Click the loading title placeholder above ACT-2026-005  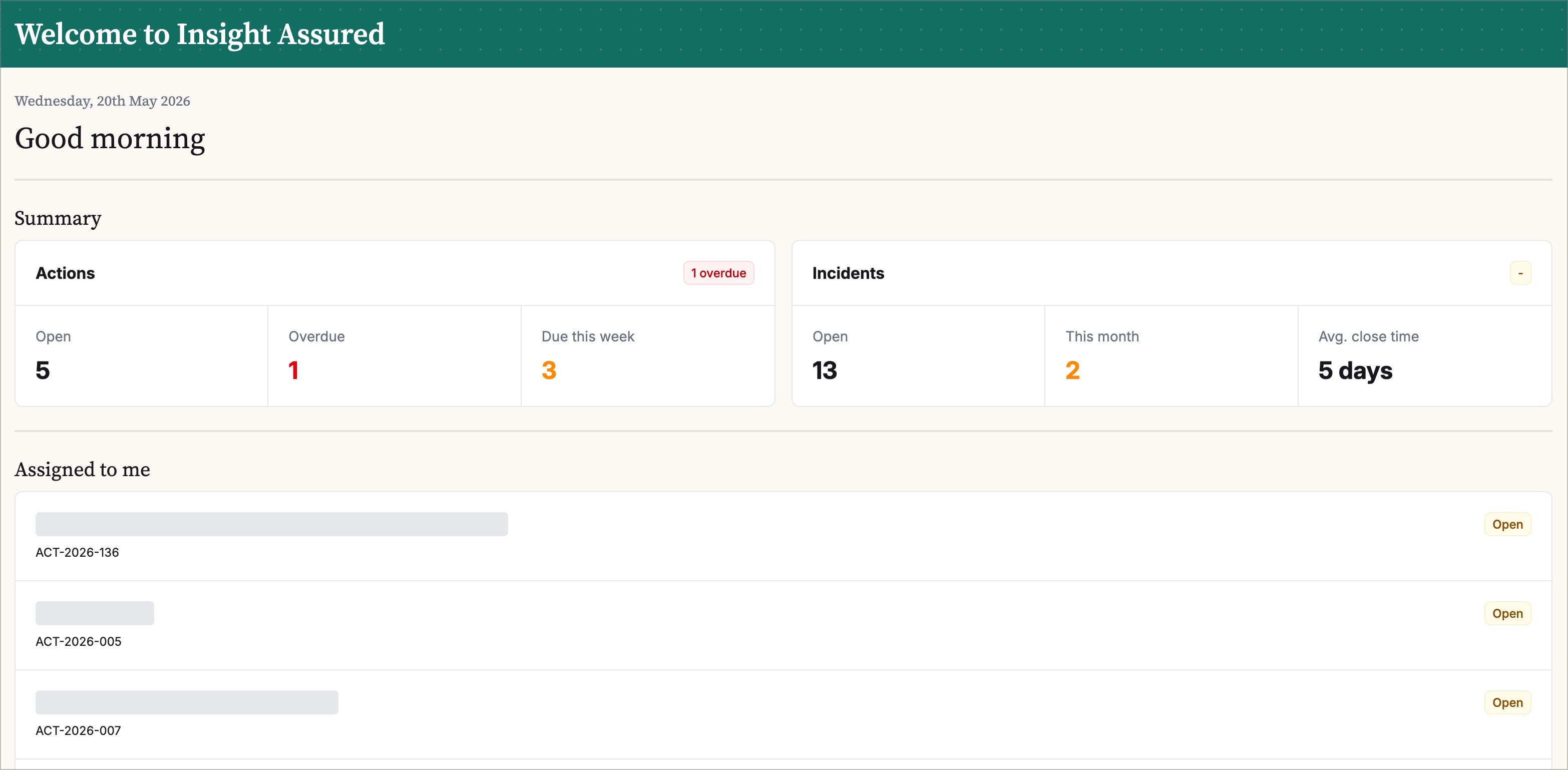(94, 613)
